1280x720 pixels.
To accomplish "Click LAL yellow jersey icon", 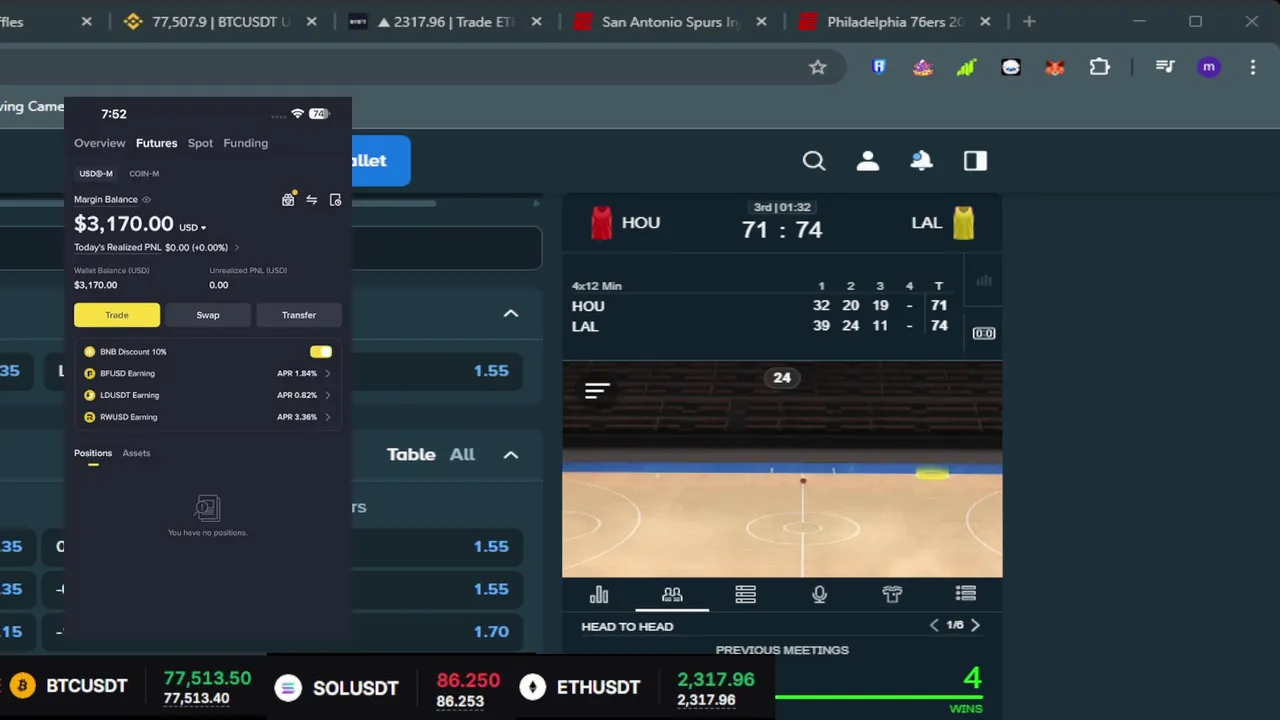I will click(963, 223).
